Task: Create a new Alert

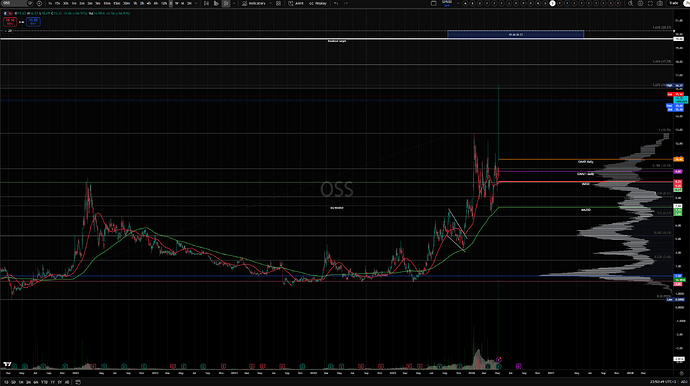Action: click(296, 3)
